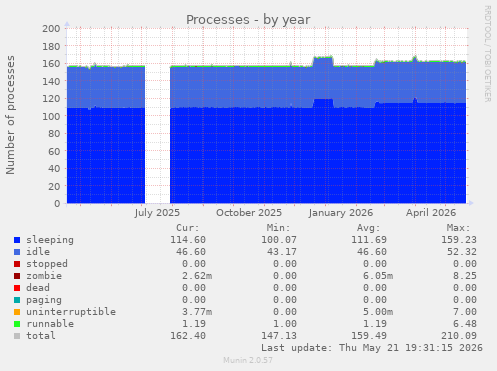Click the y-axis label 100
This screenshot has height=371, width=497.
point(51,116)
